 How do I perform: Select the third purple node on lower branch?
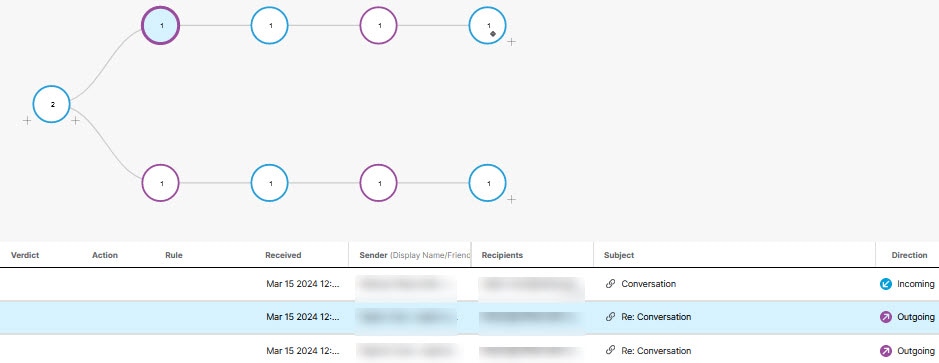[x=378, y=183]
